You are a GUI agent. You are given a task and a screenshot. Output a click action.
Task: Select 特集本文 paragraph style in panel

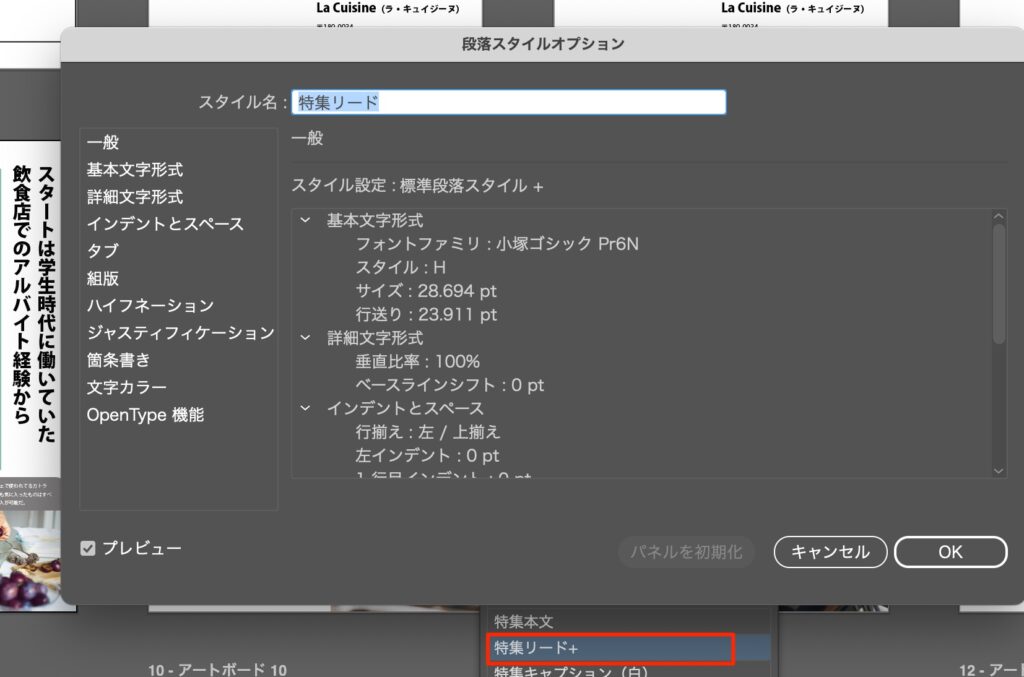524,622
